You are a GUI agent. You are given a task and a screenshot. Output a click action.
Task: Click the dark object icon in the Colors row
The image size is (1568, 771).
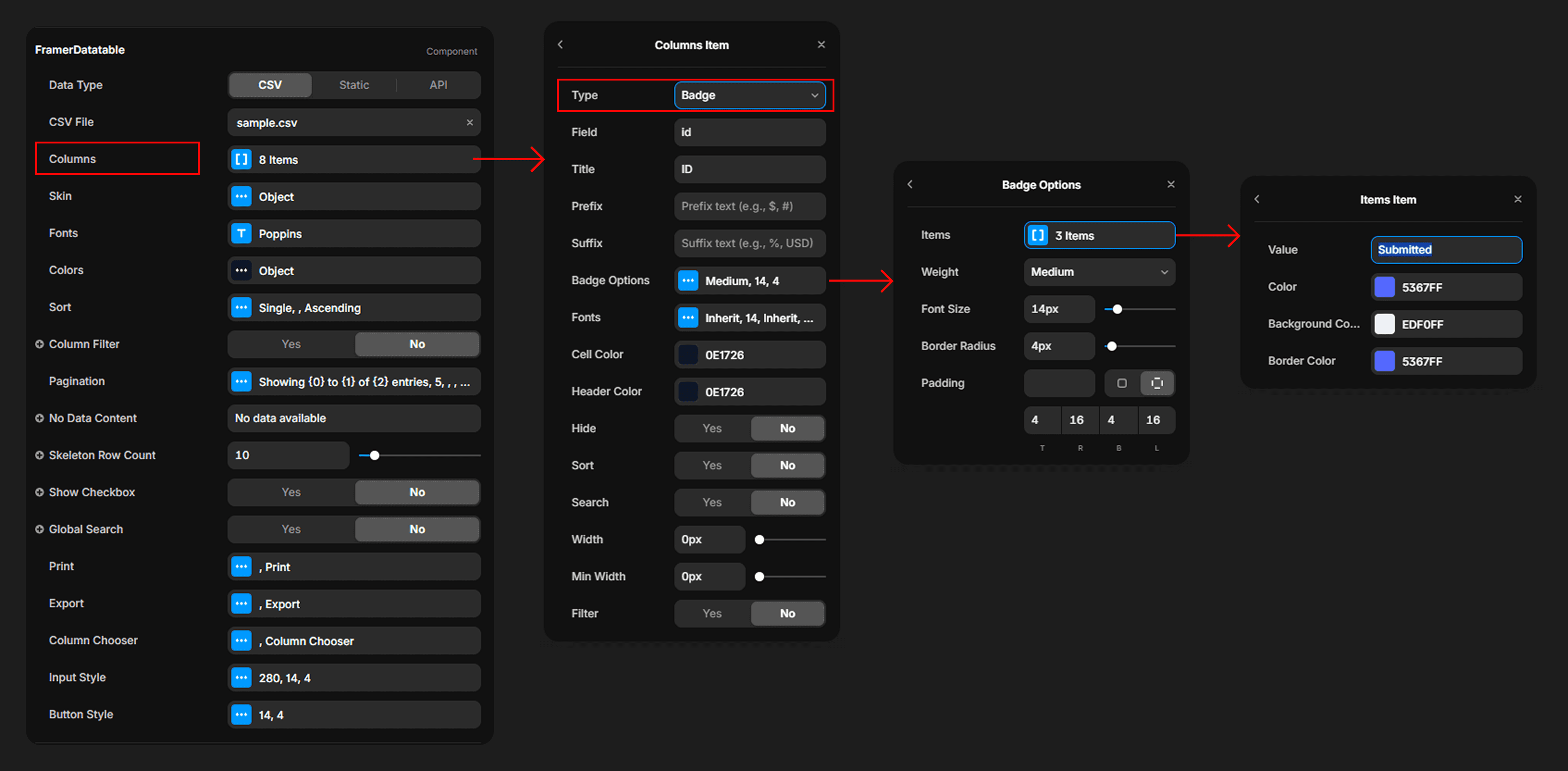click(241, 270)
